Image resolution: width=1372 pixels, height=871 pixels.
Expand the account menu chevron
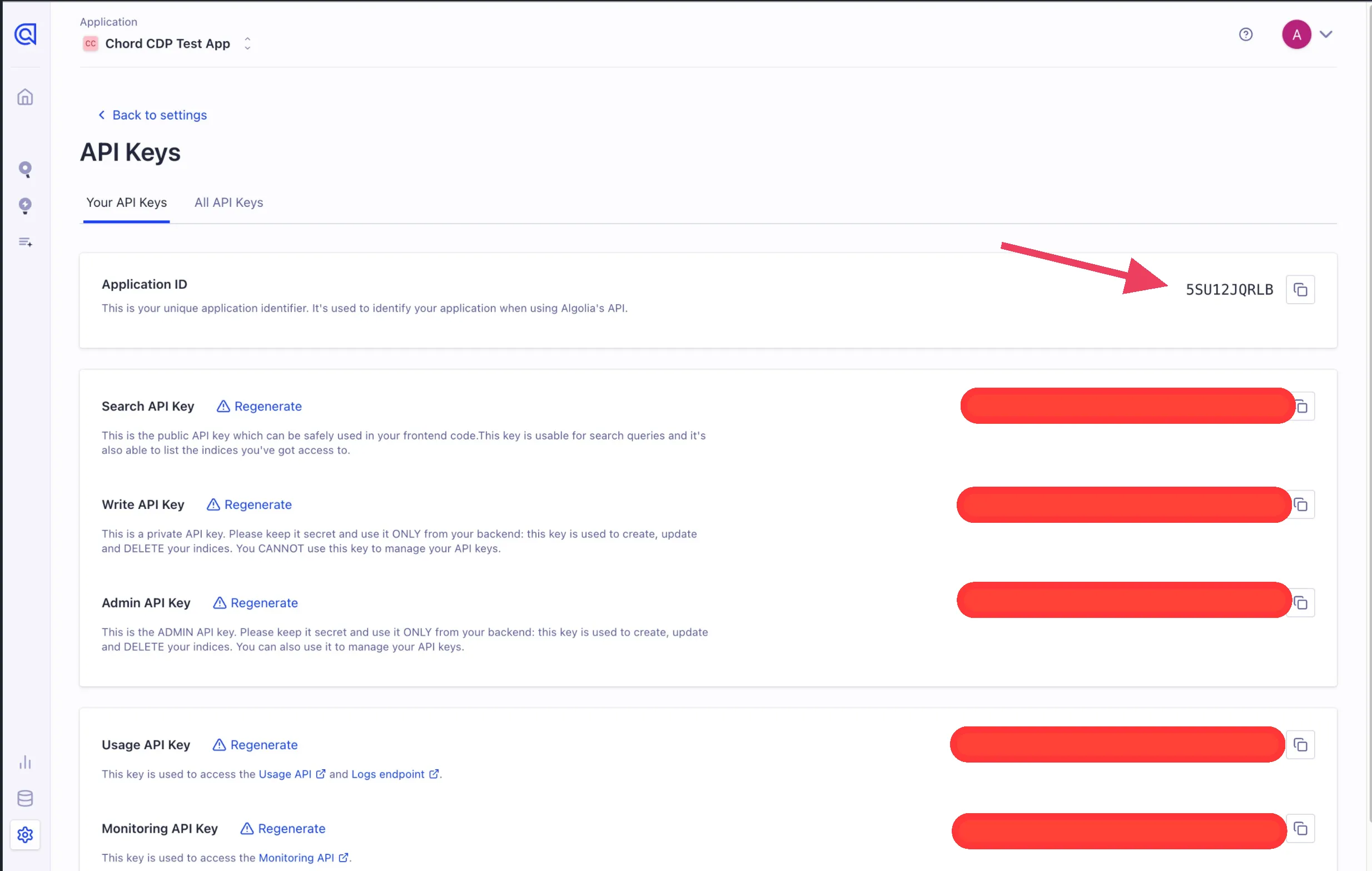(1326, 34)
